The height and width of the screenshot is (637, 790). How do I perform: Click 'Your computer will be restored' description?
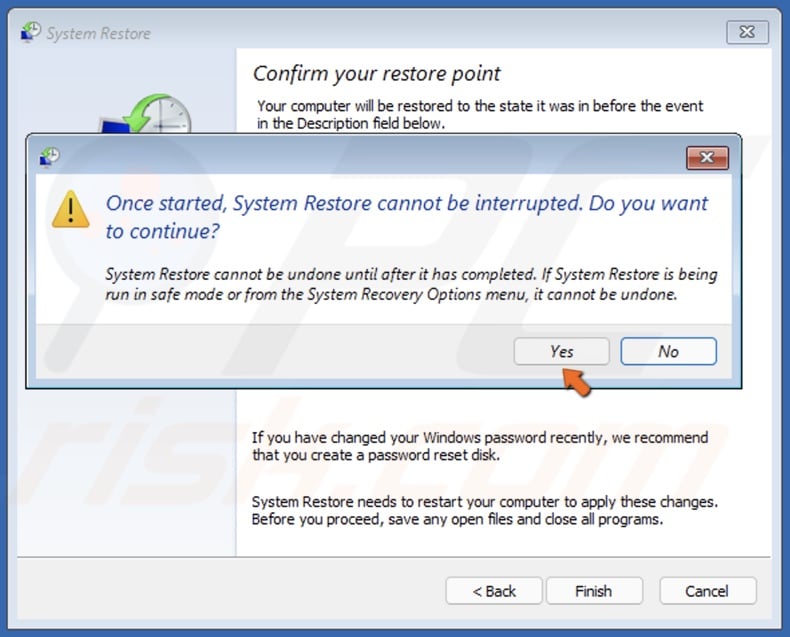tap(480, 114)
